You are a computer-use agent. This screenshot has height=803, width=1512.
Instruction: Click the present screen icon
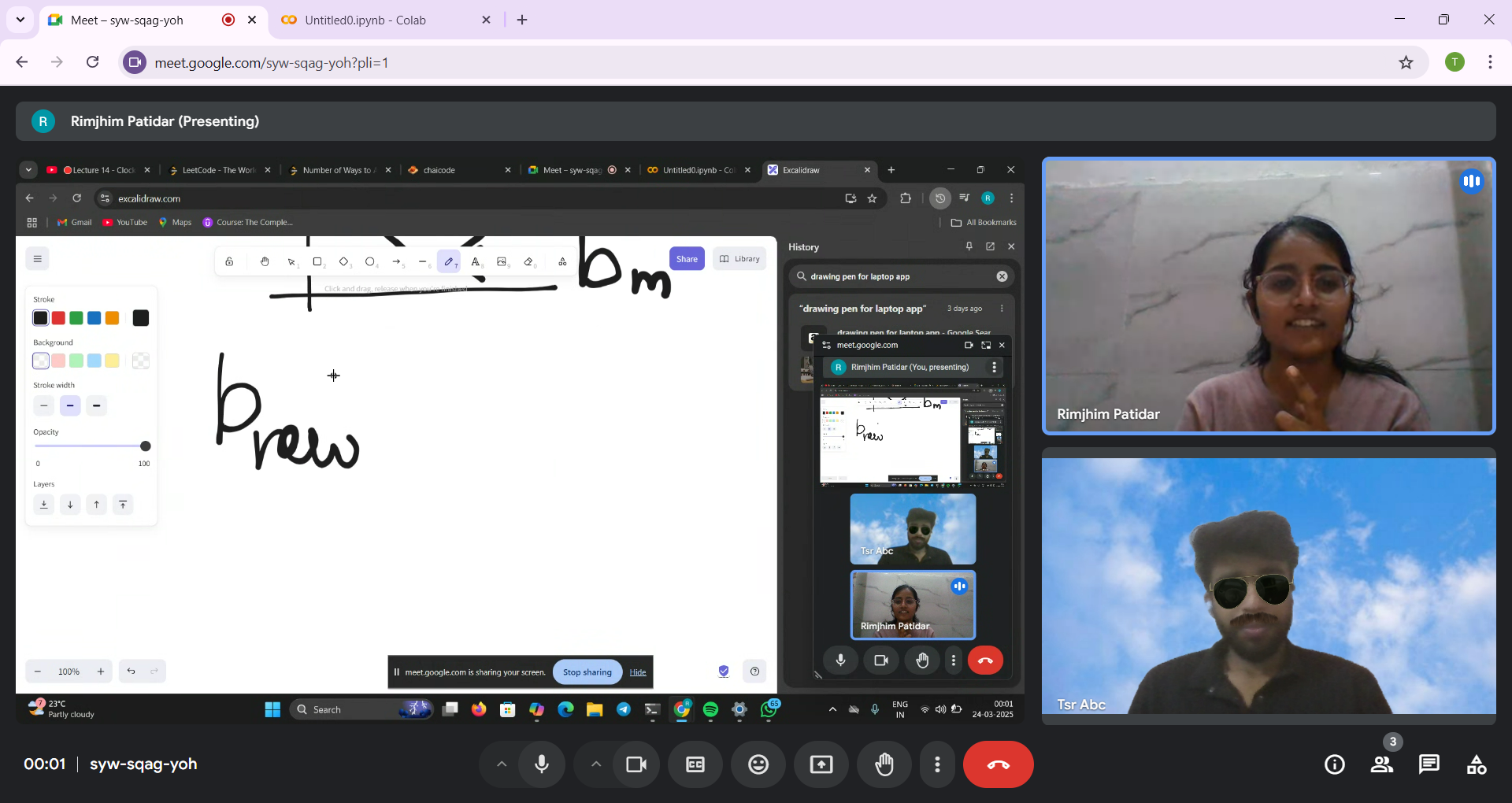point(821,764)
